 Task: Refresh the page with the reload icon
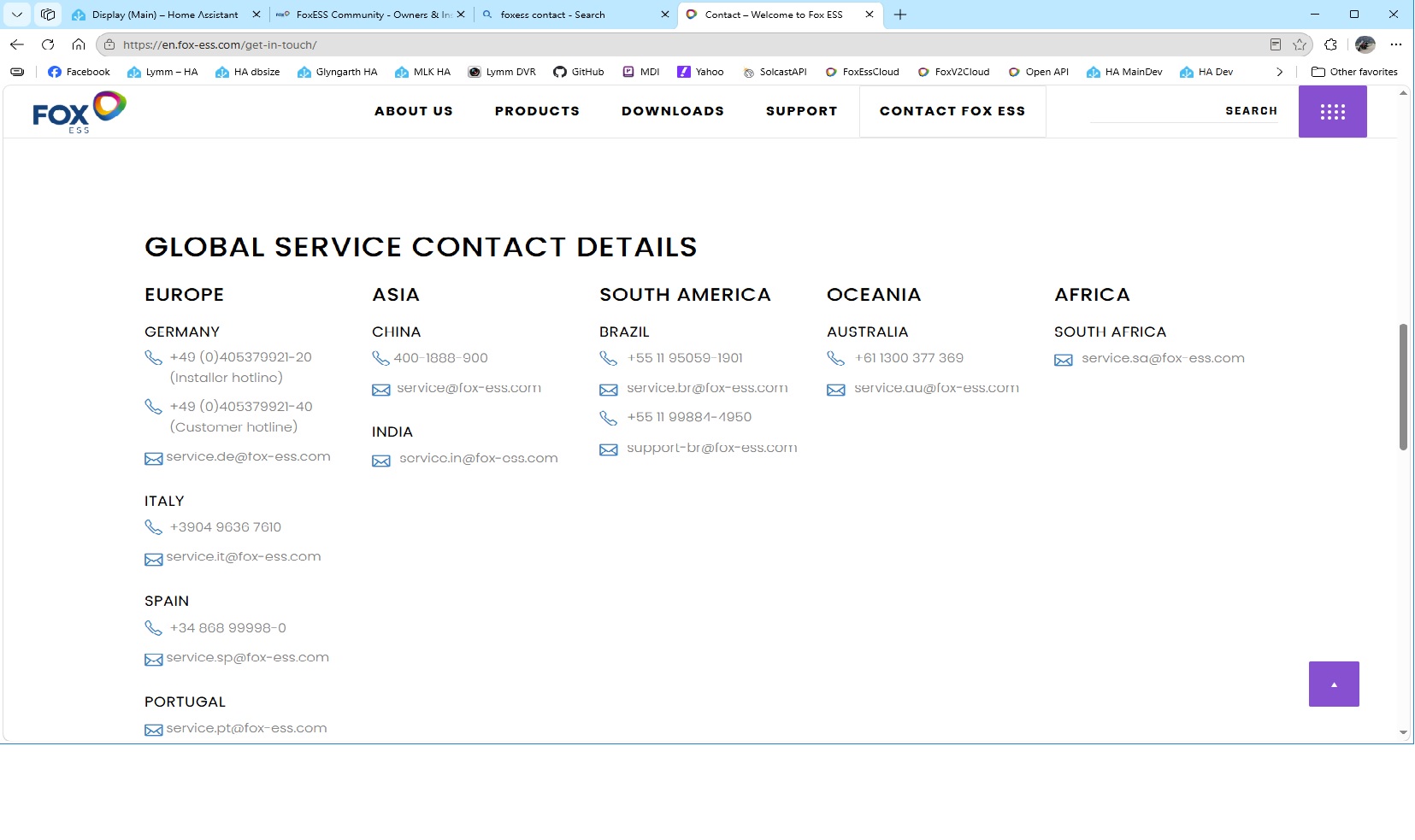point(48,44)
